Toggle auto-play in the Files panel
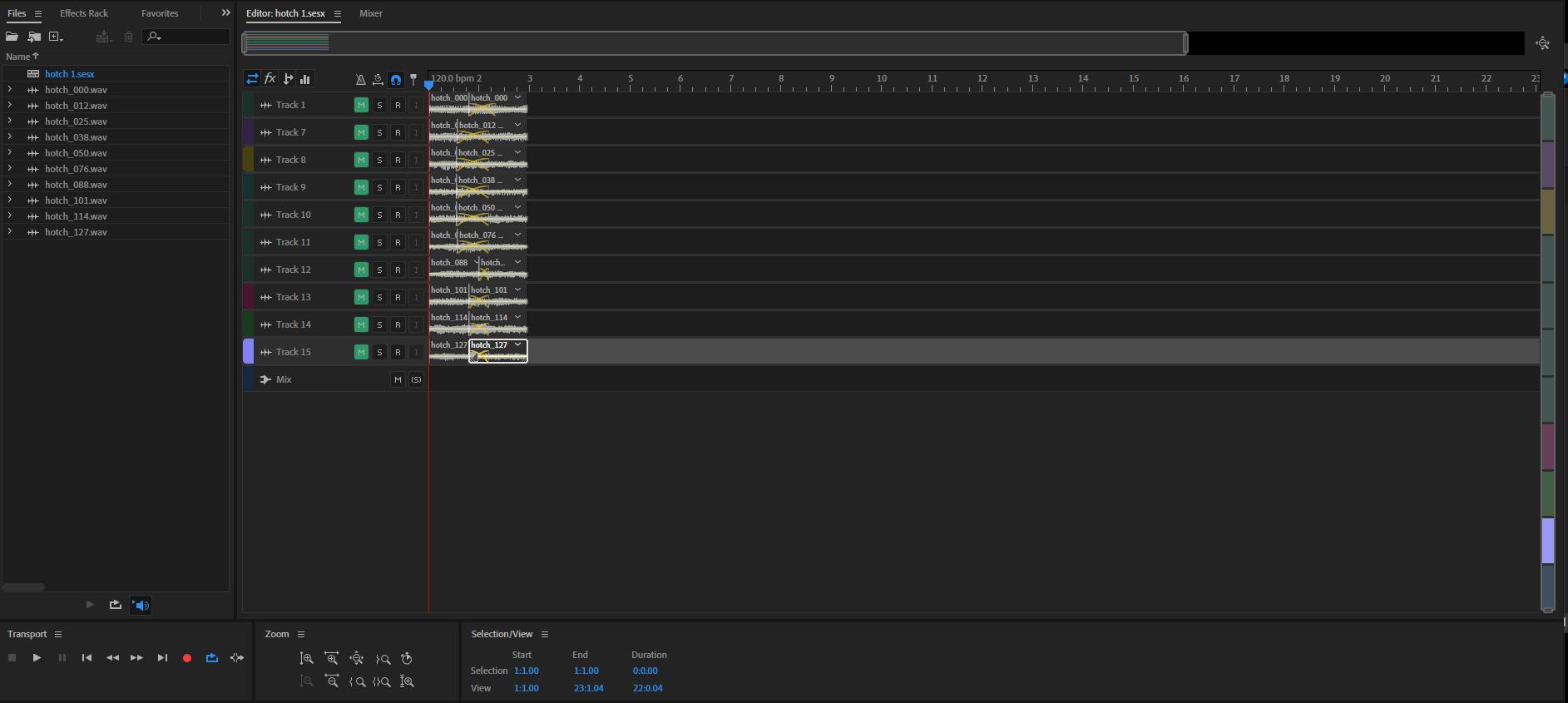Viewport: 1568px width, 703px height. [141, 606]
